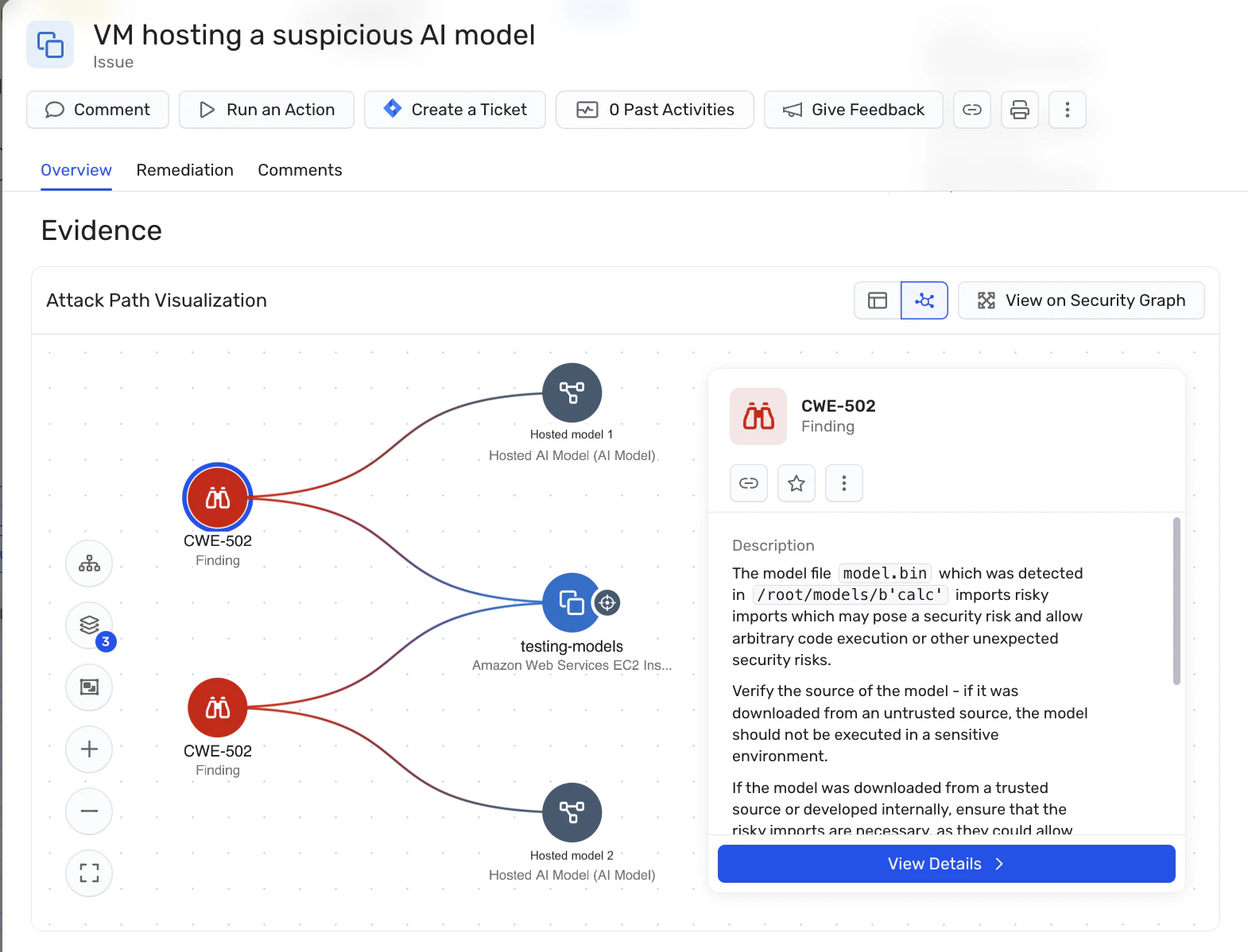Switch to the Overview tab

pyautogui.click(x=76, y=170)
